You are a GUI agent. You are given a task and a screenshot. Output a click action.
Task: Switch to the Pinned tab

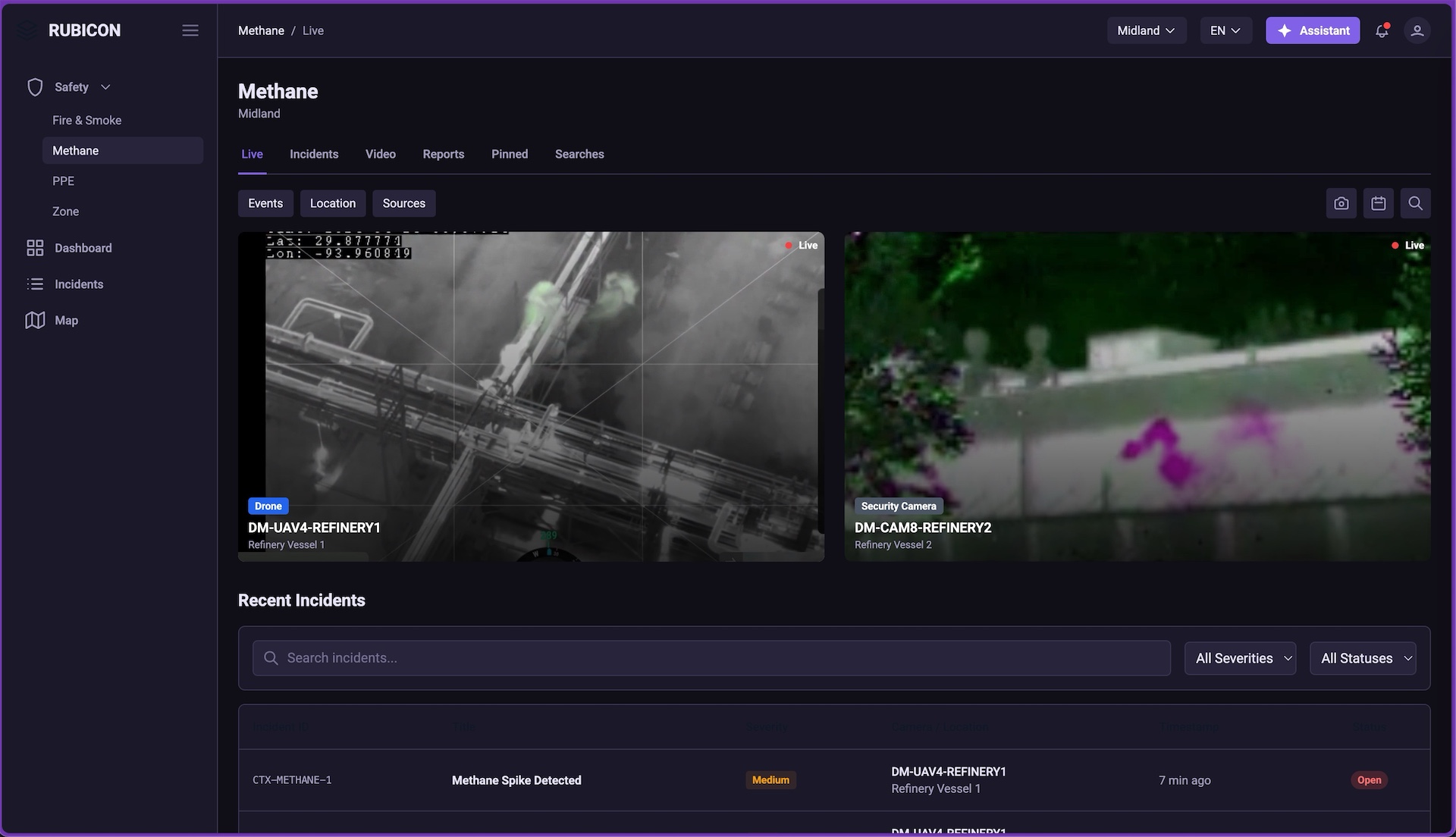click(x=510, y=154)
